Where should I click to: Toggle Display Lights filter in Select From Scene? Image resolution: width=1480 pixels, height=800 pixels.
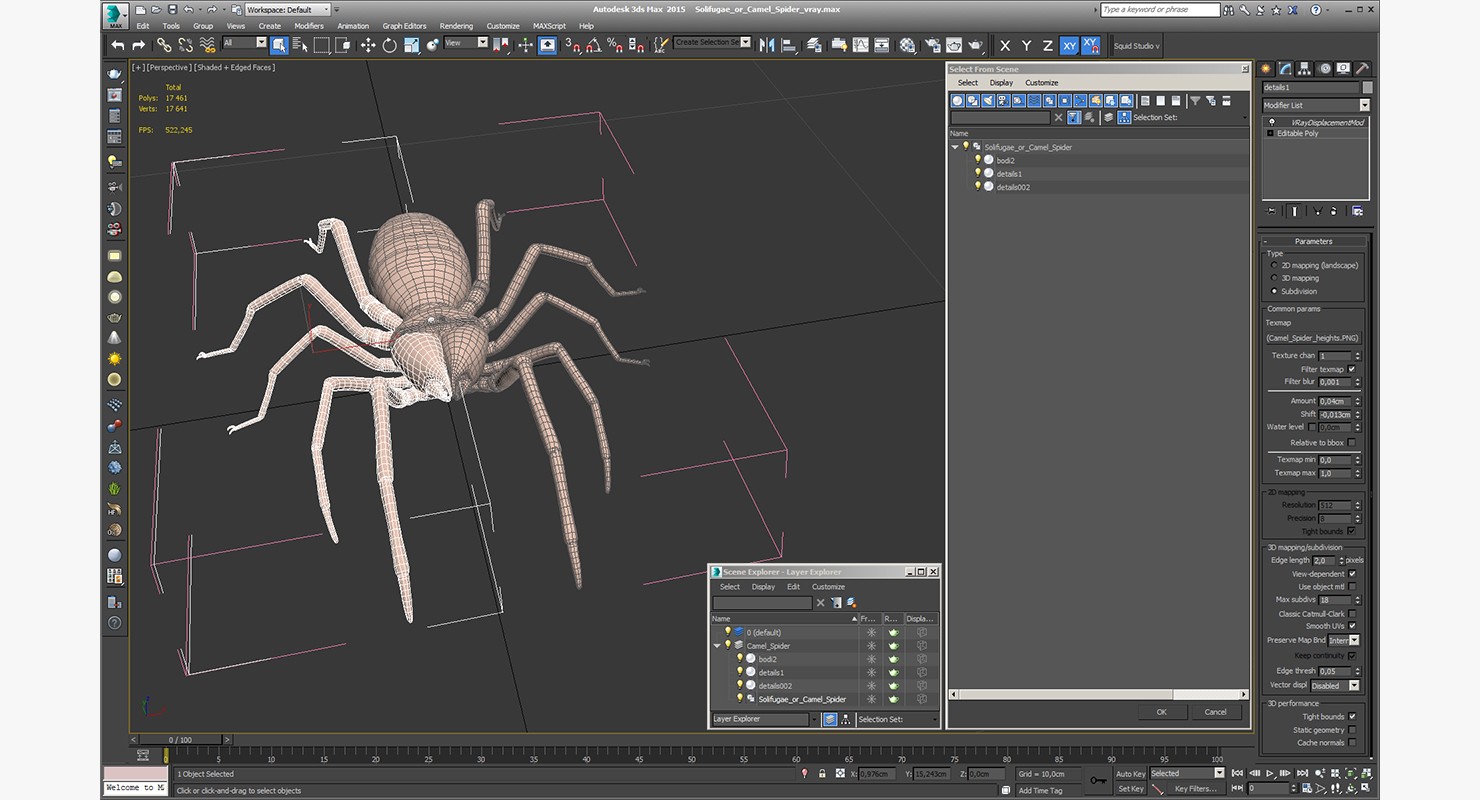tap(989, 101)
